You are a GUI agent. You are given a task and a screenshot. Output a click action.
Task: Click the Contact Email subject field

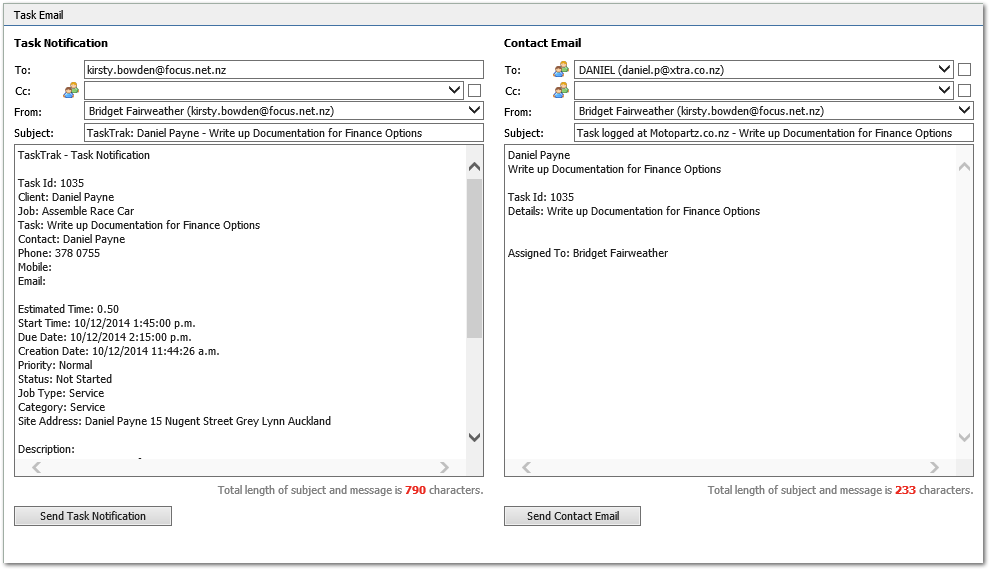click(774, 133)
